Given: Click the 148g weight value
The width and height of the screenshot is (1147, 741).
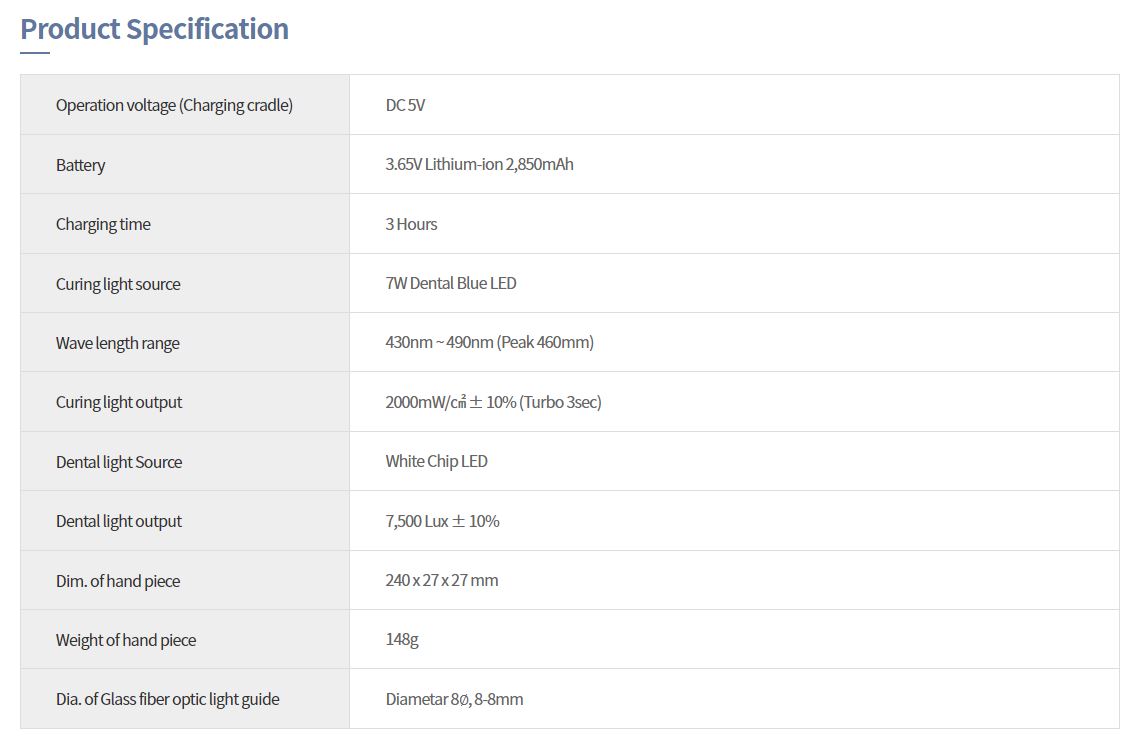Looking at the screenshot, I should [x=402, y=640].
